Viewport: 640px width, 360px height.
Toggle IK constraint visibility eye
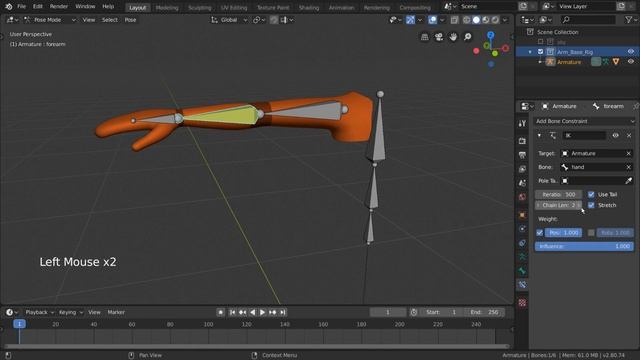pos(615,136)
